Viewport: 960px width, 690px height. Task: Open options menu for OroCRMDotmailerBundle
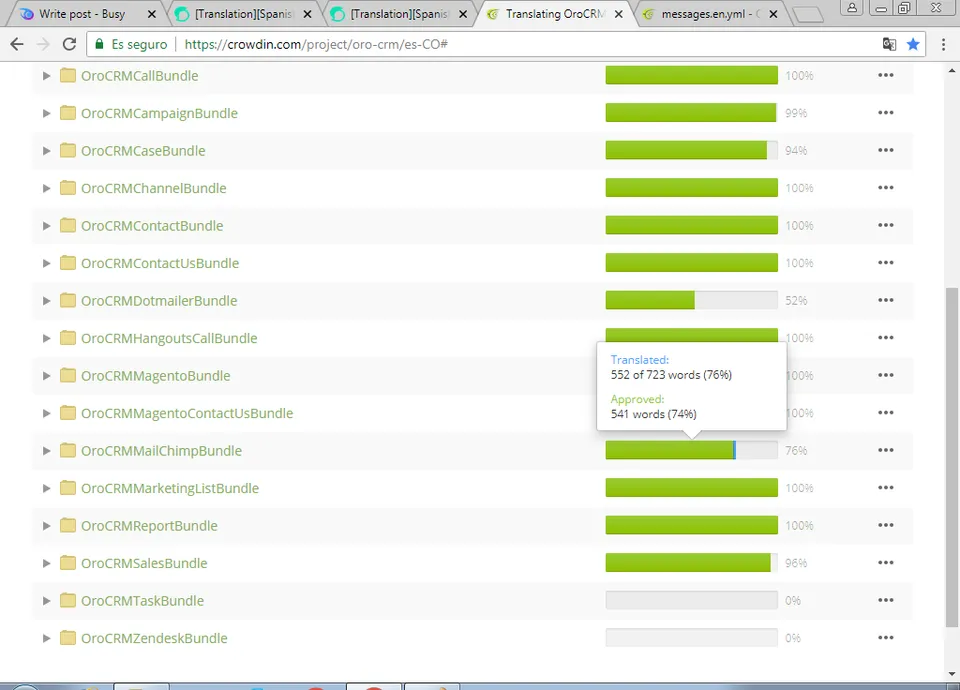tap(885, 300)
